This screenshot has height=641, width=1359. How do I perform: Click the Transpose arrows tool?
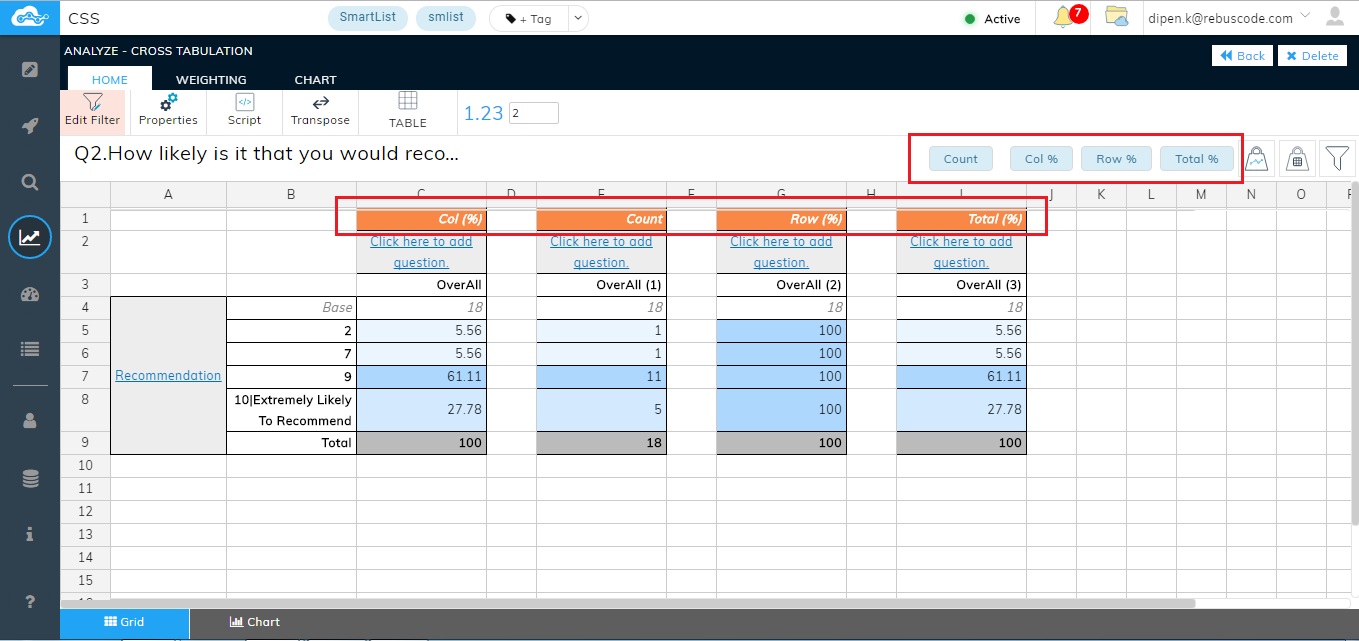point(320,110)
